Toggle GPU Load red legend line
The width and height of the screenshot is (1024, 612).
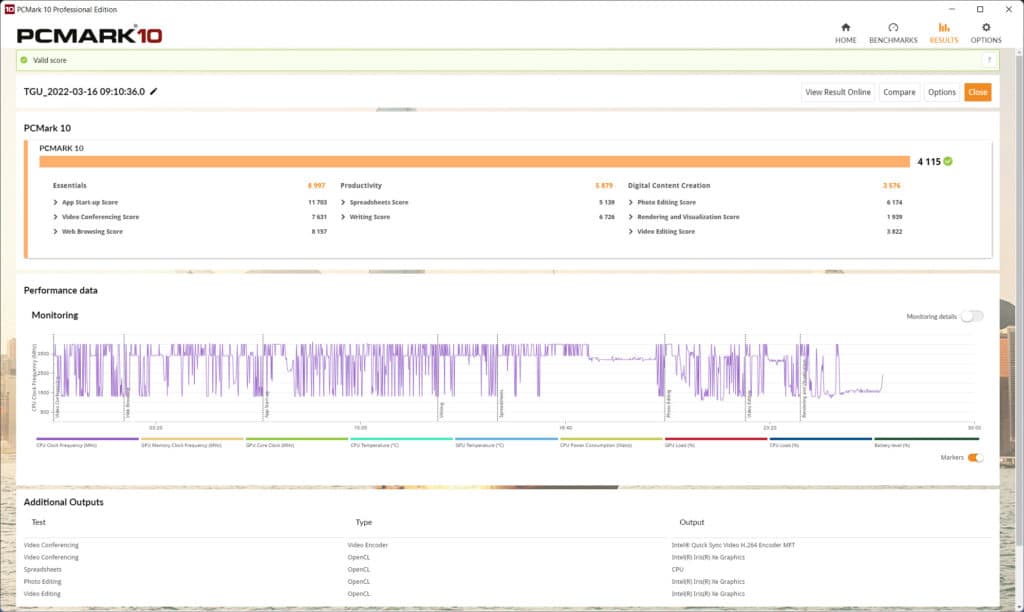click(x=716, y=439)
